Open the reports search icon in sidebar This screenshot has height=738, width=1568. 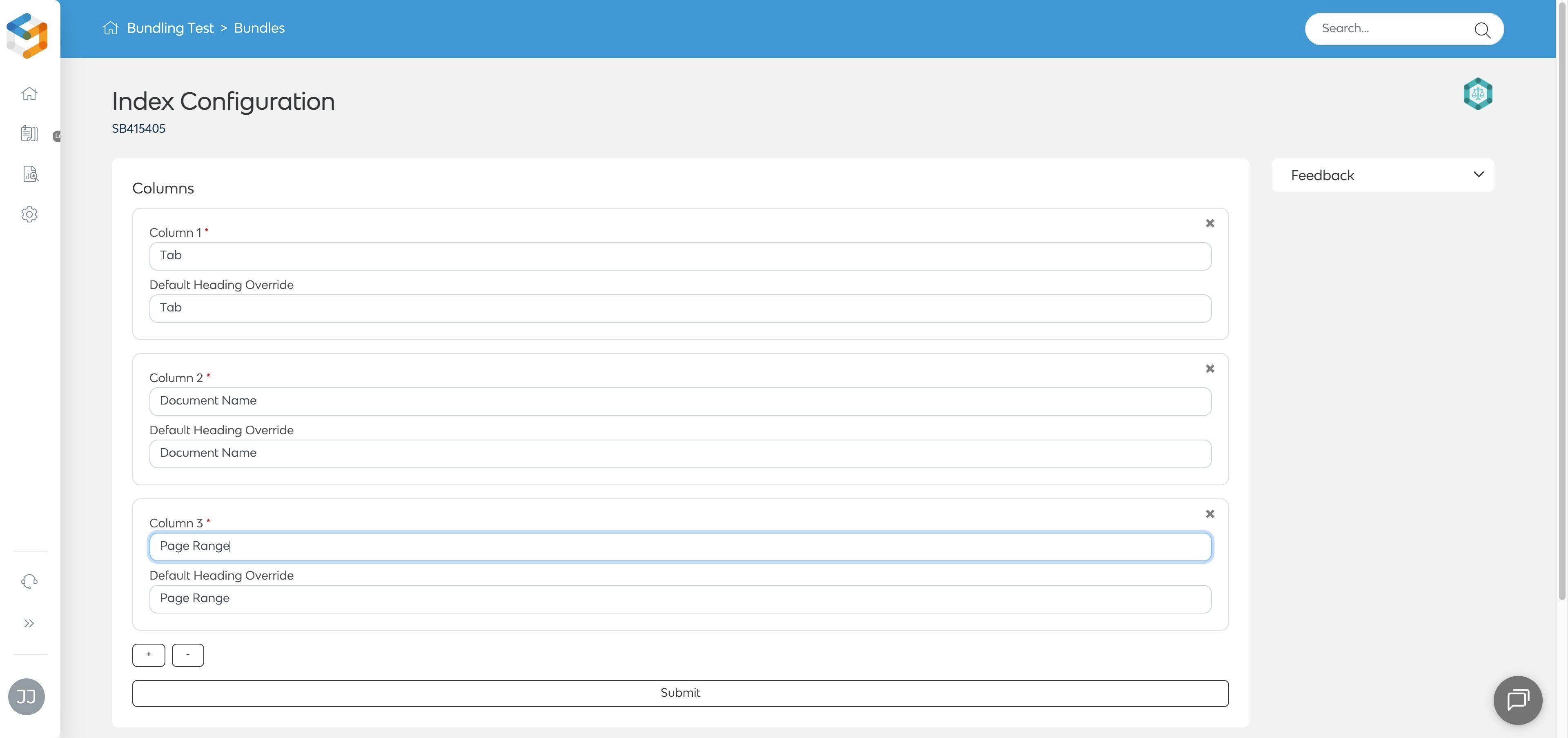(31, 174)
